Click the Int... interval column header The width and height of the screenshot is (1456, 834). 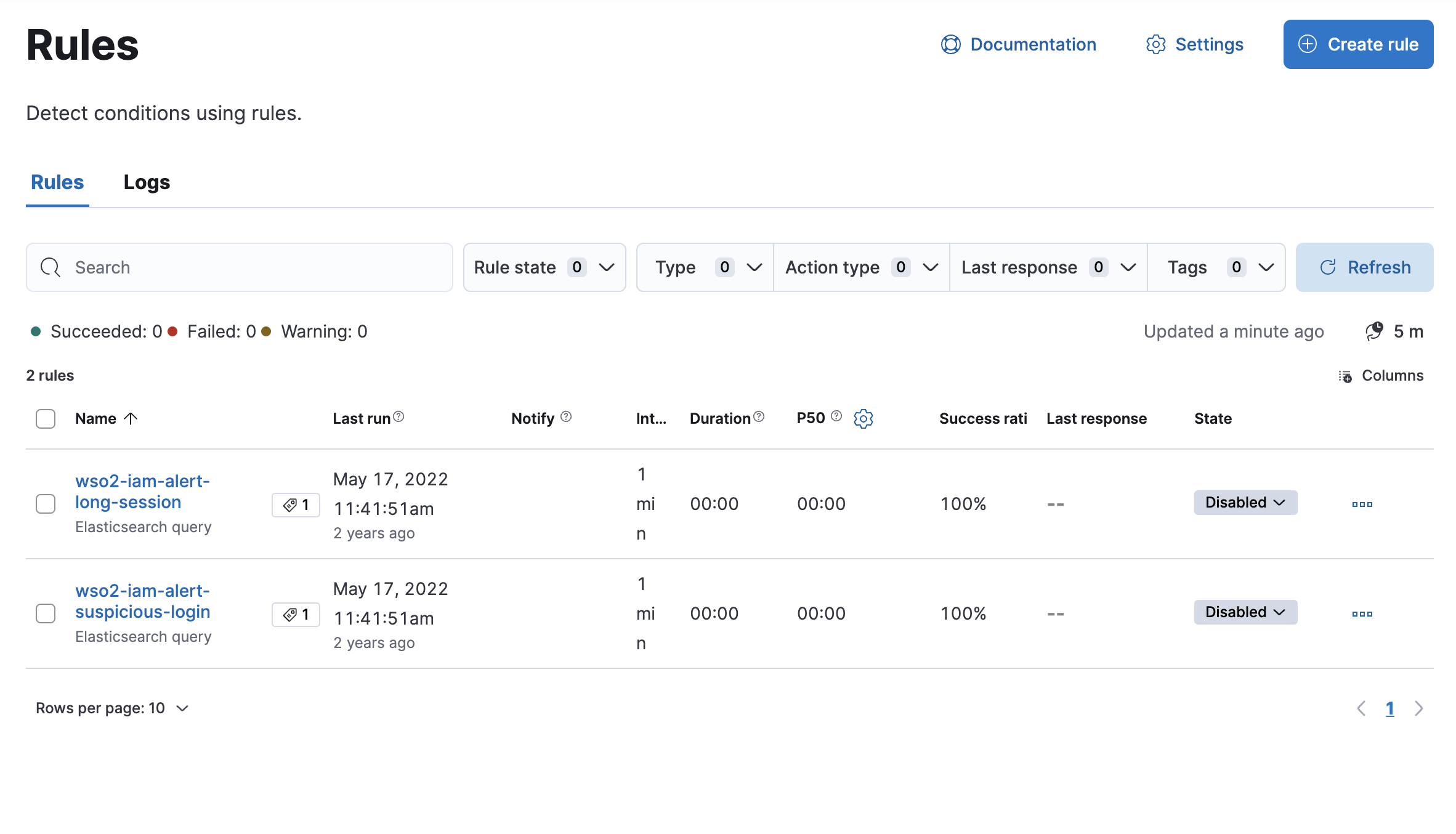click(651, 419)
